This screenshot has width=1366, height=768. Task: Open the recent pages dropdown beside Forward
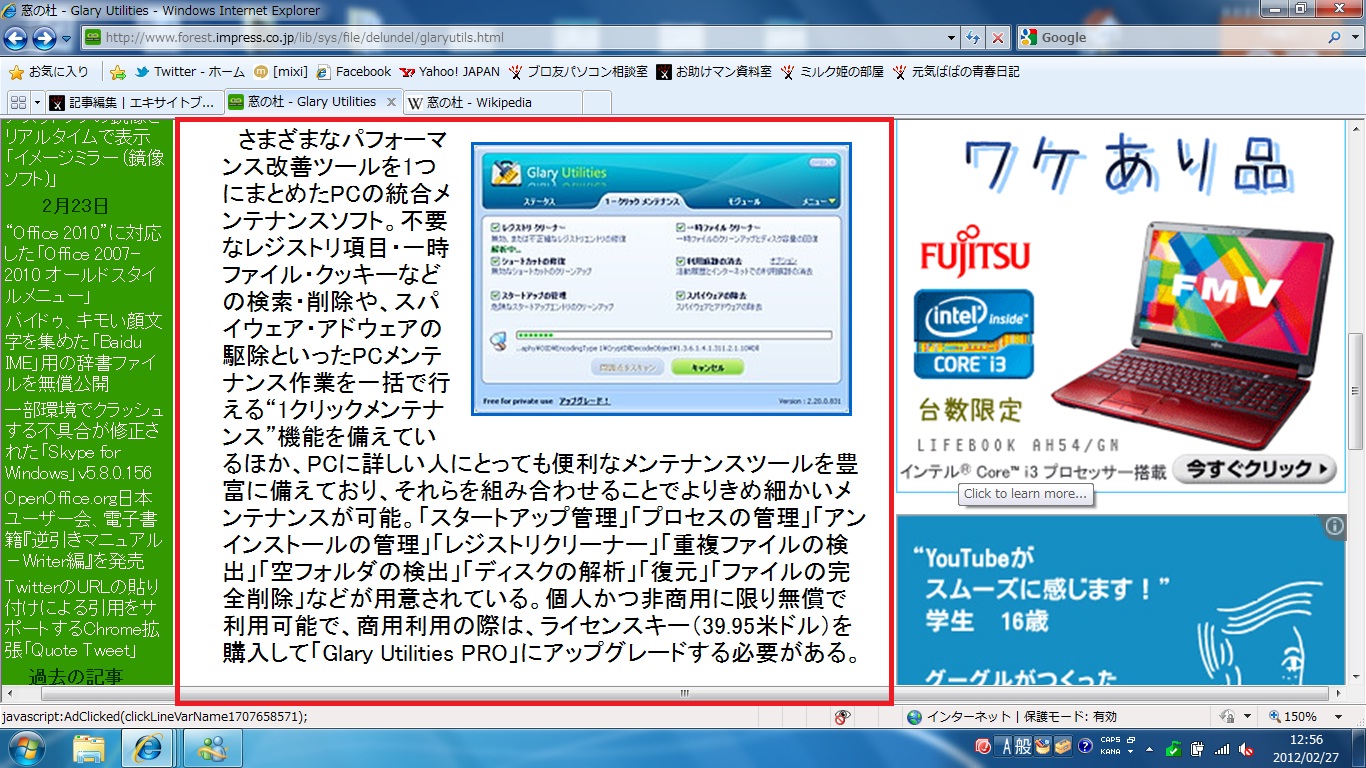click(x=66, y=38)
